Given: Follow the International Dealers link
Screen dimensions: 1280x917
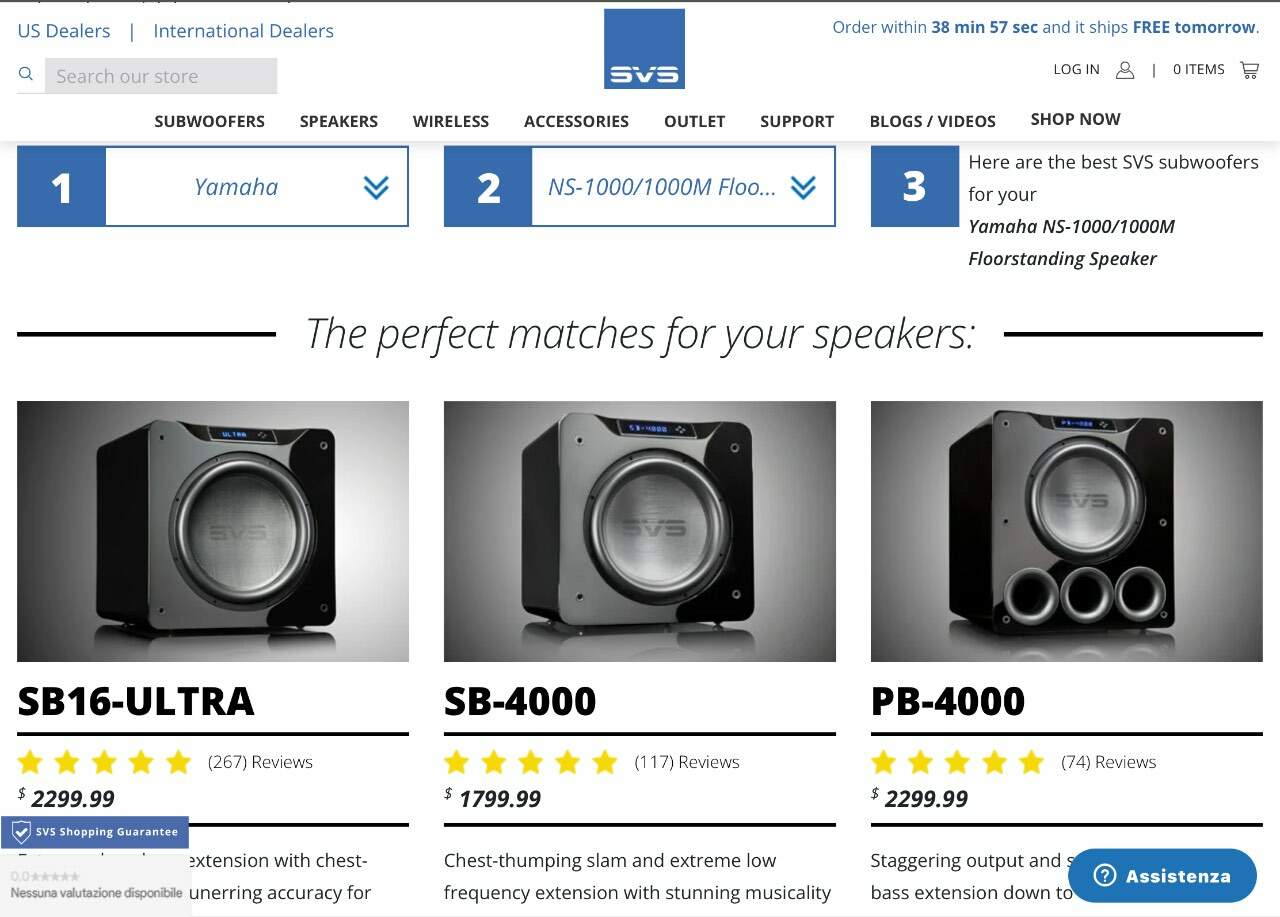Looking at the screenshot, I should click(x=243, y=31).
